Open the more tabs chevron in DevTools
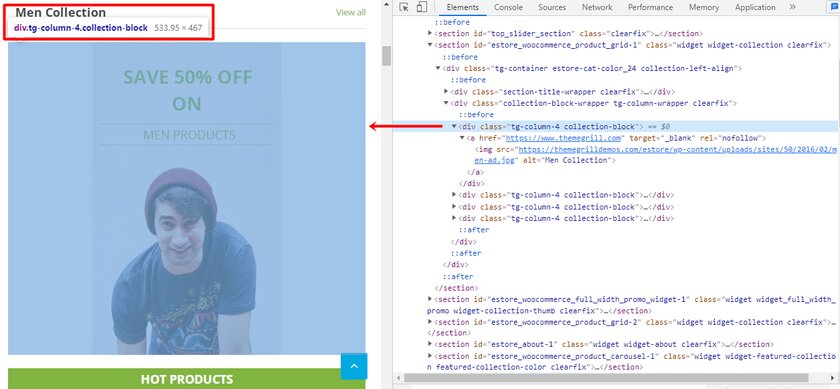This screenshot has width=840, height=389. (x=792, y=7)
